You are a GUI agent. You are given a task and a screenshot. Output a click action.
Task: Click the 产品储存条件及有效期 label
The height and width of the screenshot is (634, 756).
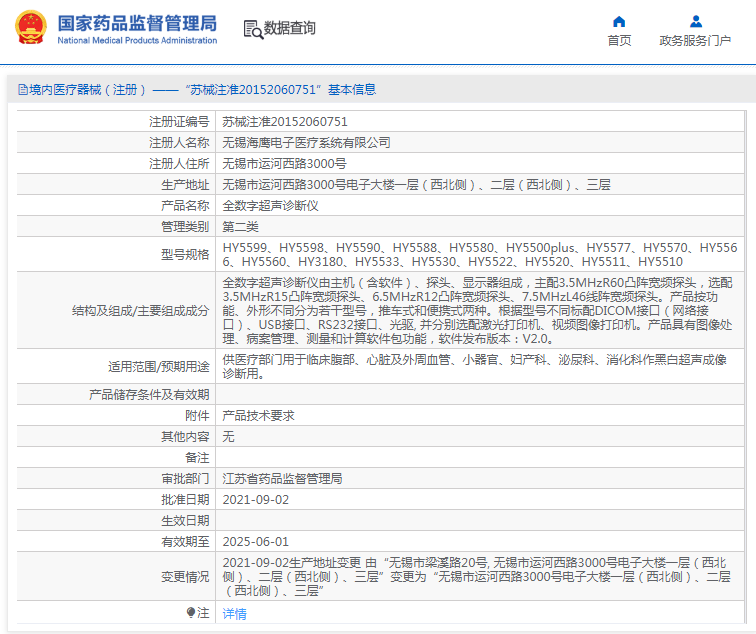tap(149, 394)
